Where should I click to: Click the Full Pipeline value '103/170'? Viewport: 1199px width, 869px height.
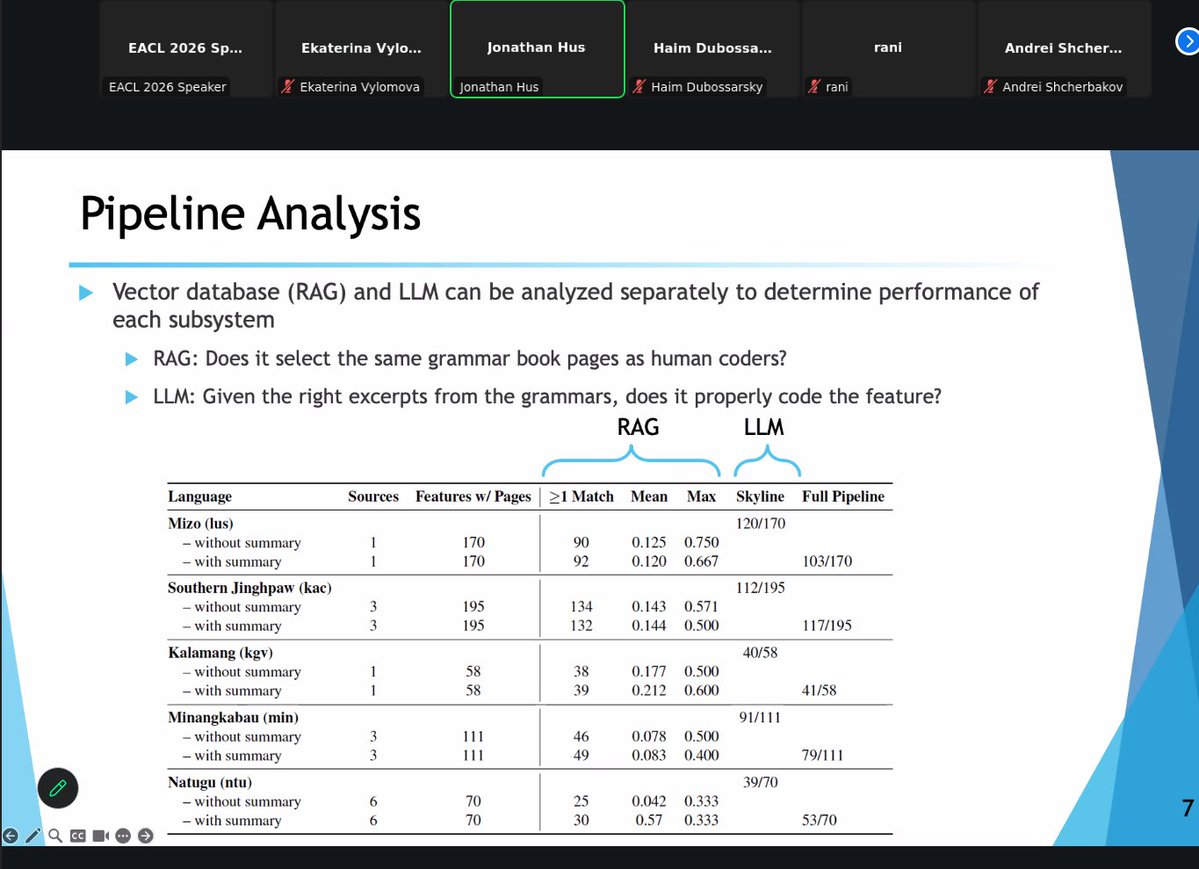pos(827,561)
